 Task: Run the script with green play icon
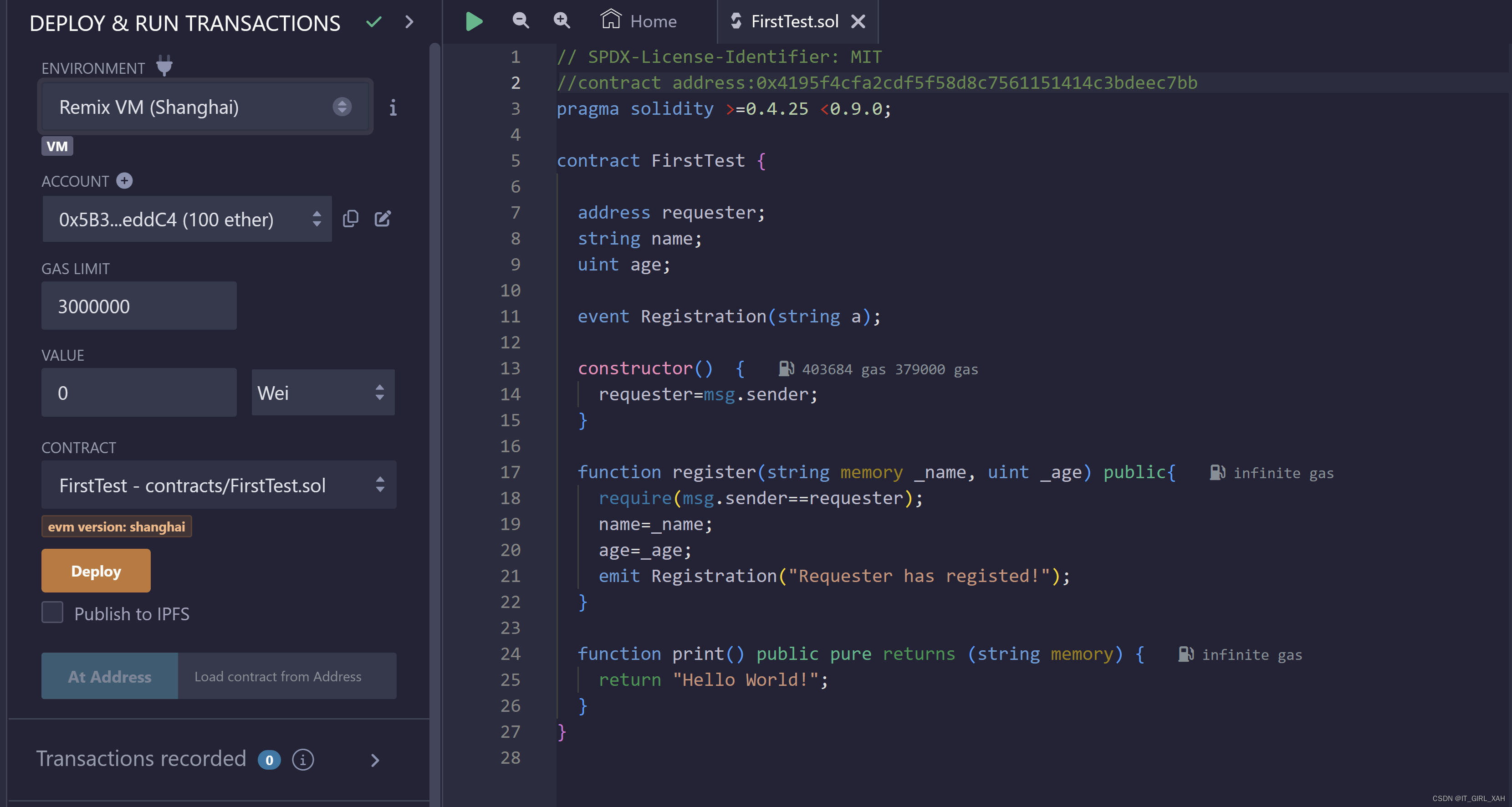(x=474, y=22)
